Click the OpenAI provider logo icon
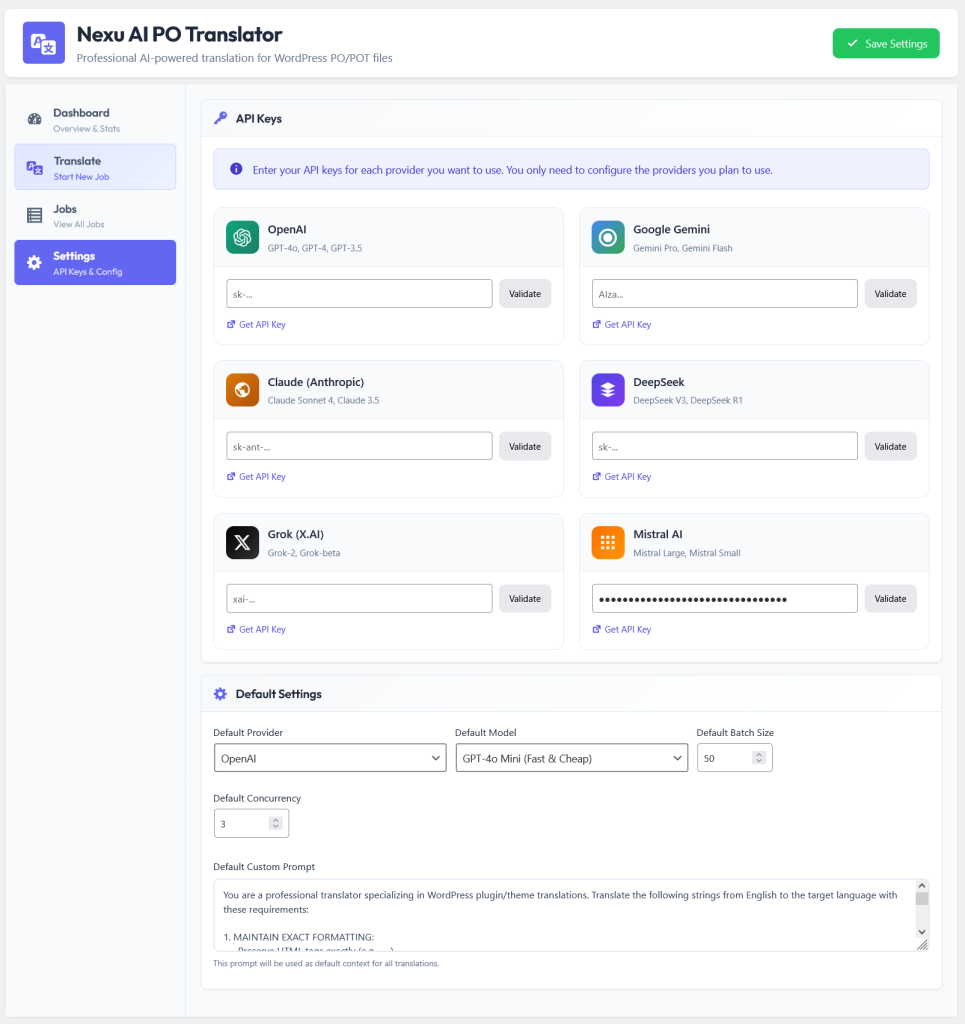Screen dimensions: 965x1024 tap(242, 237)
